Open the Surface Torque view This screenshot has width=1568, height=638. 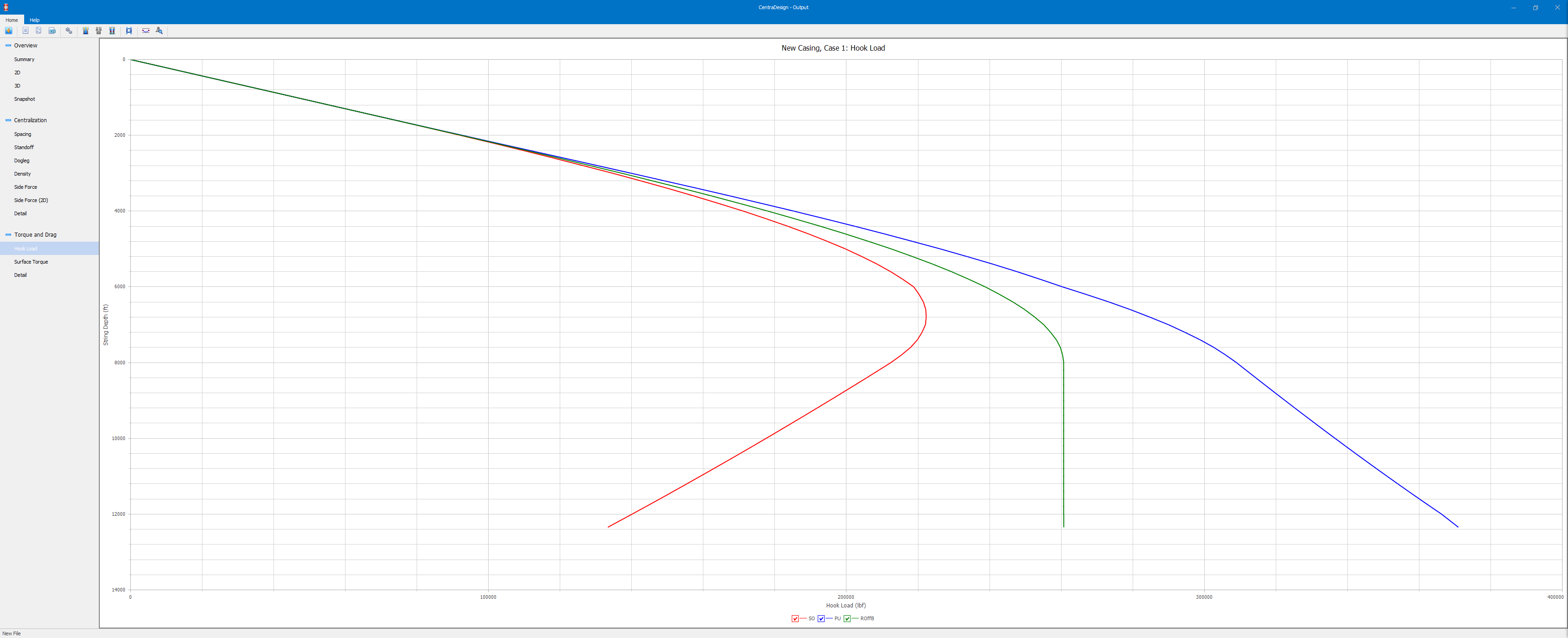pos(31,262)
